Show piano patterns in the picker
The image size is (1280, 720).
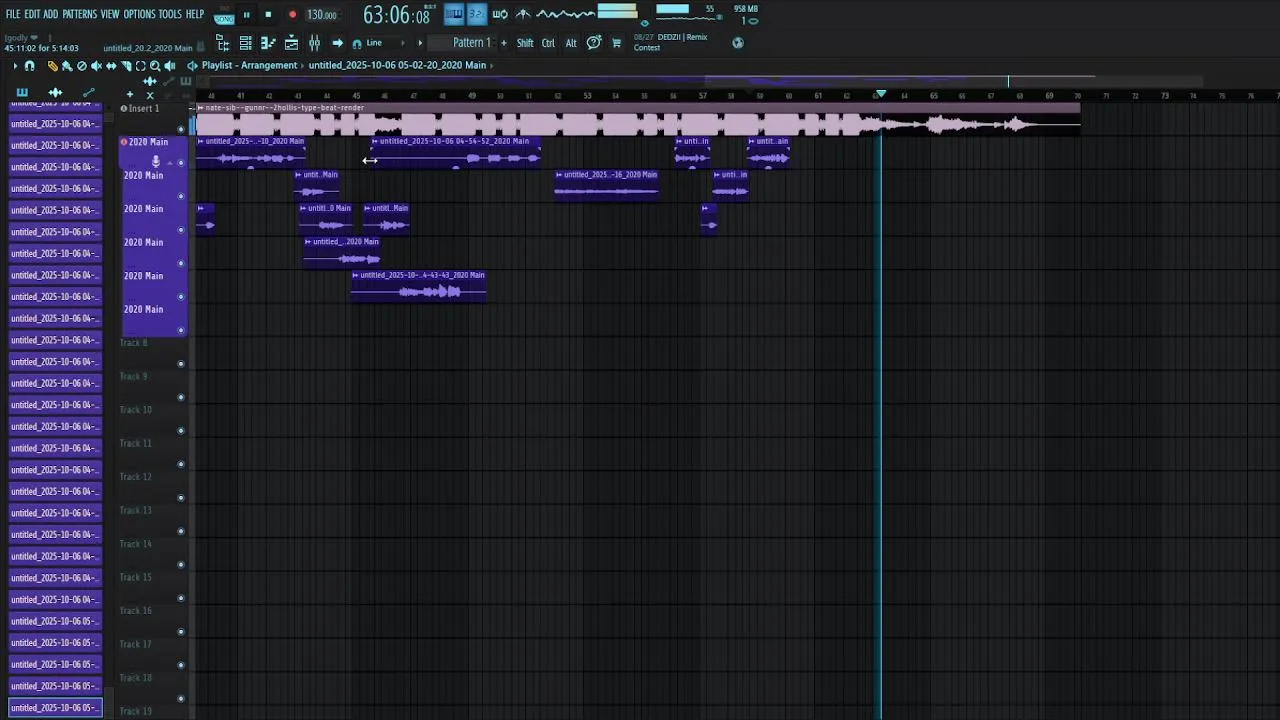(x=22, y=92)
